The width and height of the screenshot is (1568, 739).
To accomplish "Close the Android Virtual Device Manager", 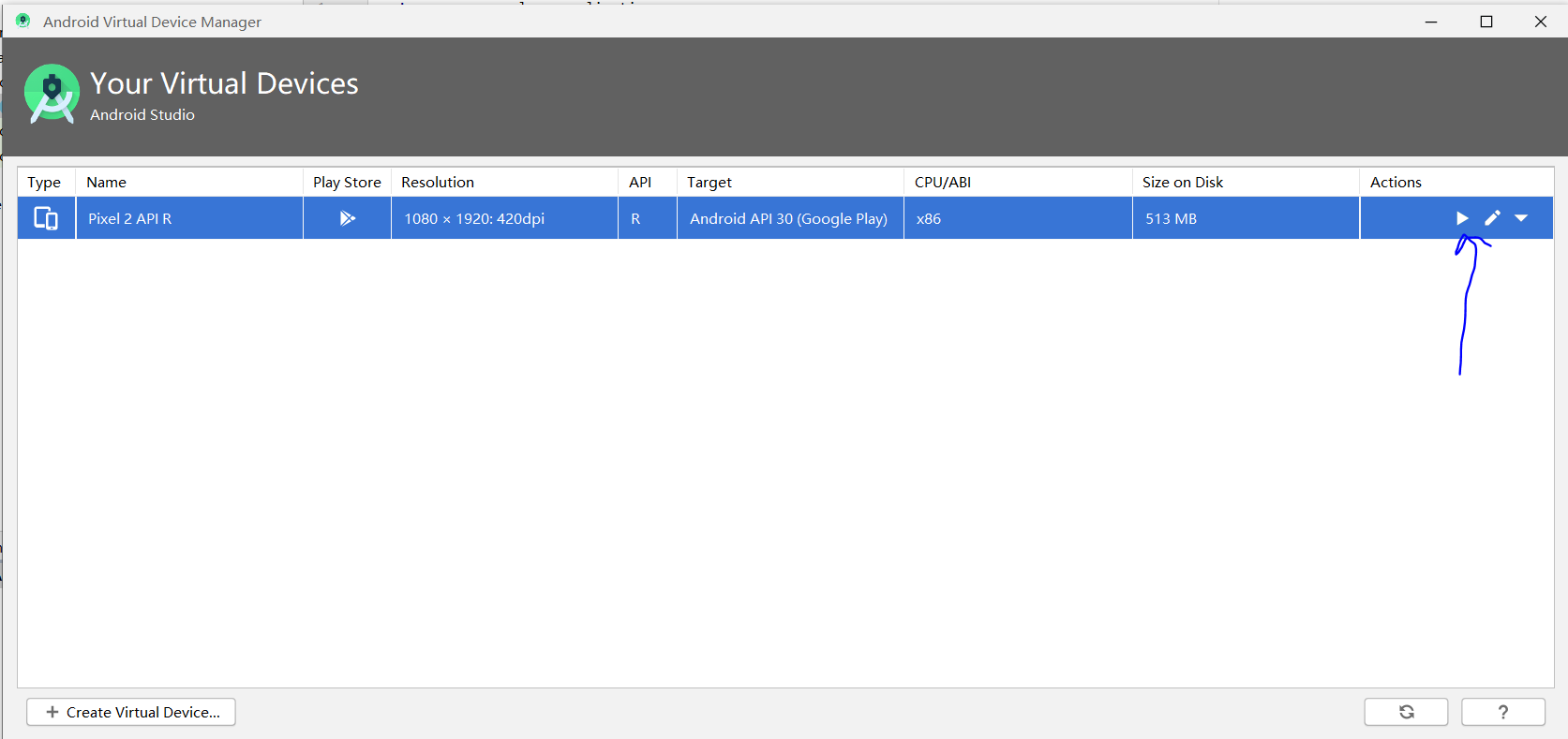I will (x=1540, y=22).
